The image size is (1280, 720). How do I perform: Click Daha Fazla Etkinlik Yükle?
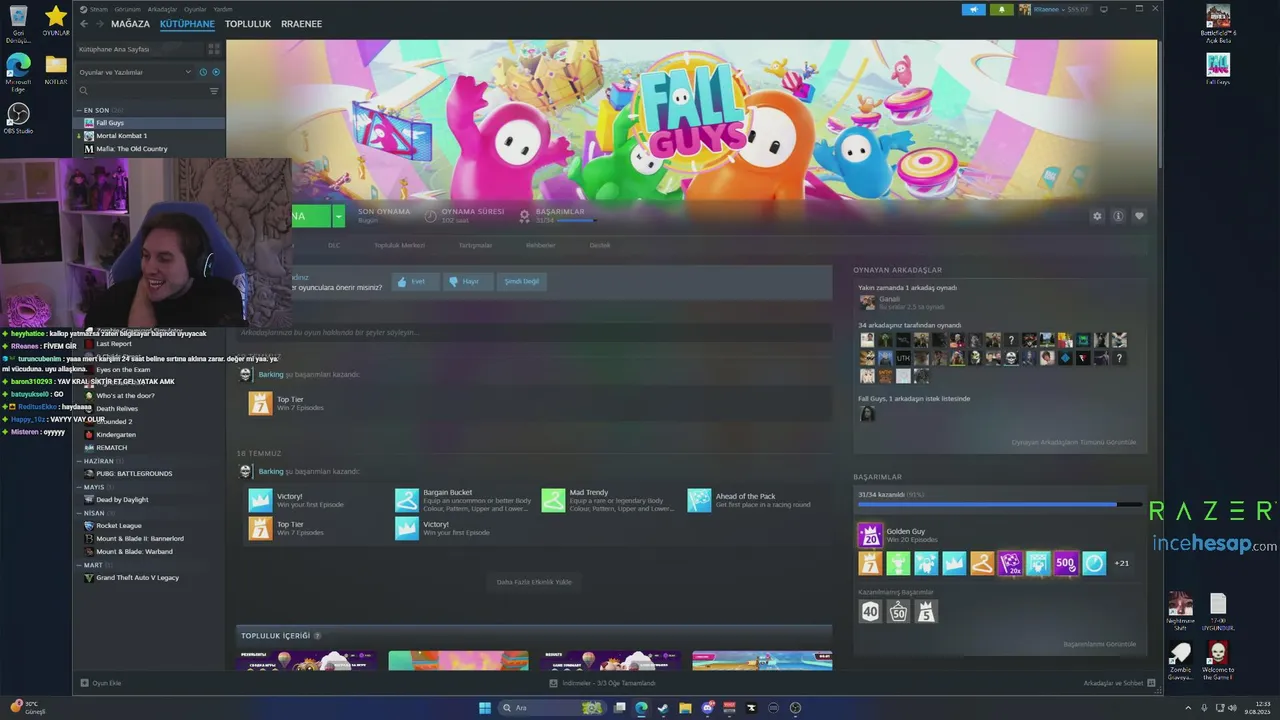[x=534, y=582]
